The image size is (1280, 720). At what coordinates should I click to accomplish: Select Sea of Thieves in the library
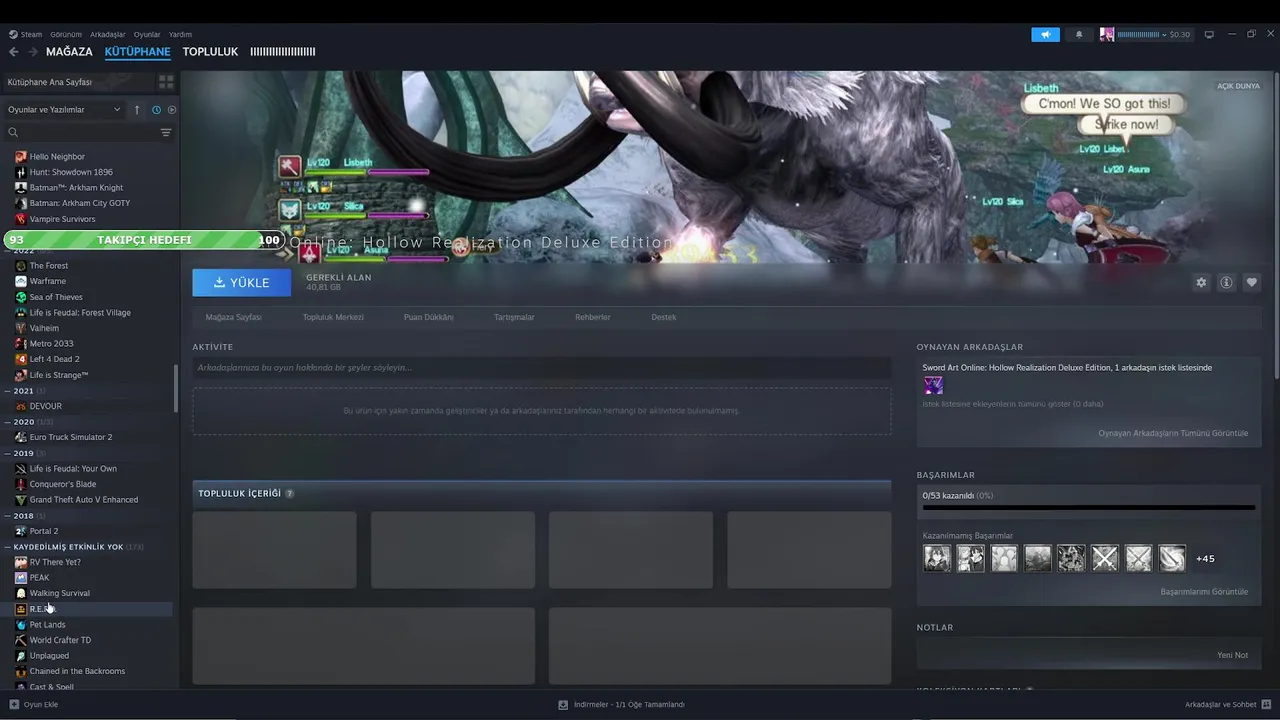click(x=56, y=297)
